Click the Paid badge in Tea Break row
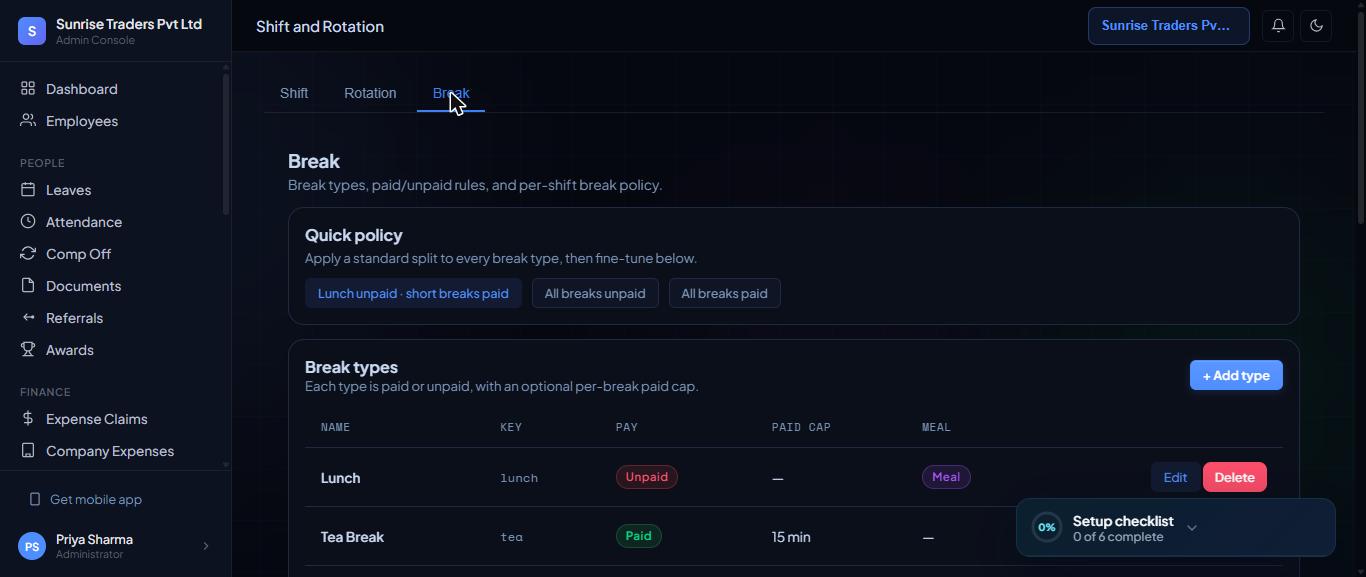Image resolution: width=1366 pixels, height=577 pixels. pyautogui.click(x=638, y=536)
